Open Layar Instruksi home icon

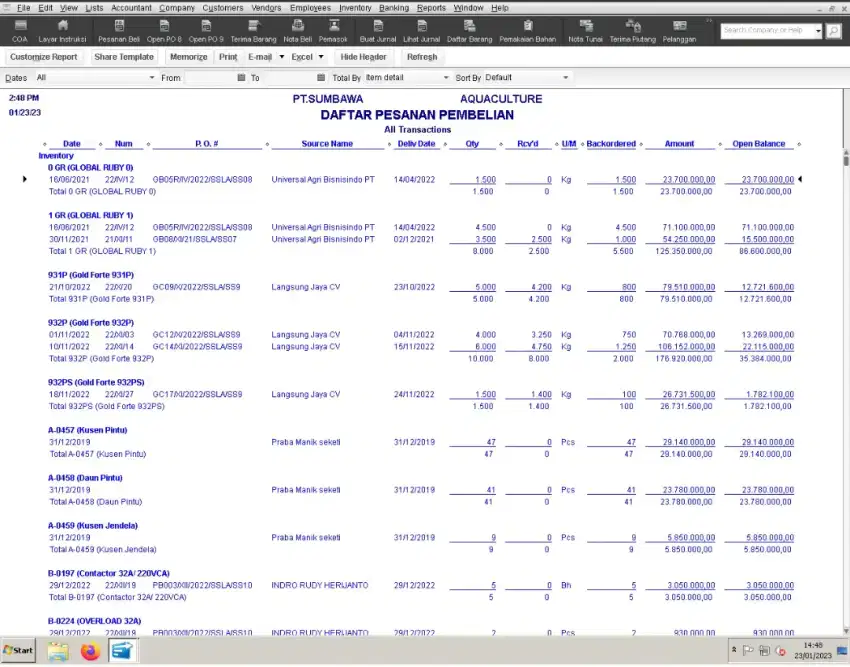62,31
